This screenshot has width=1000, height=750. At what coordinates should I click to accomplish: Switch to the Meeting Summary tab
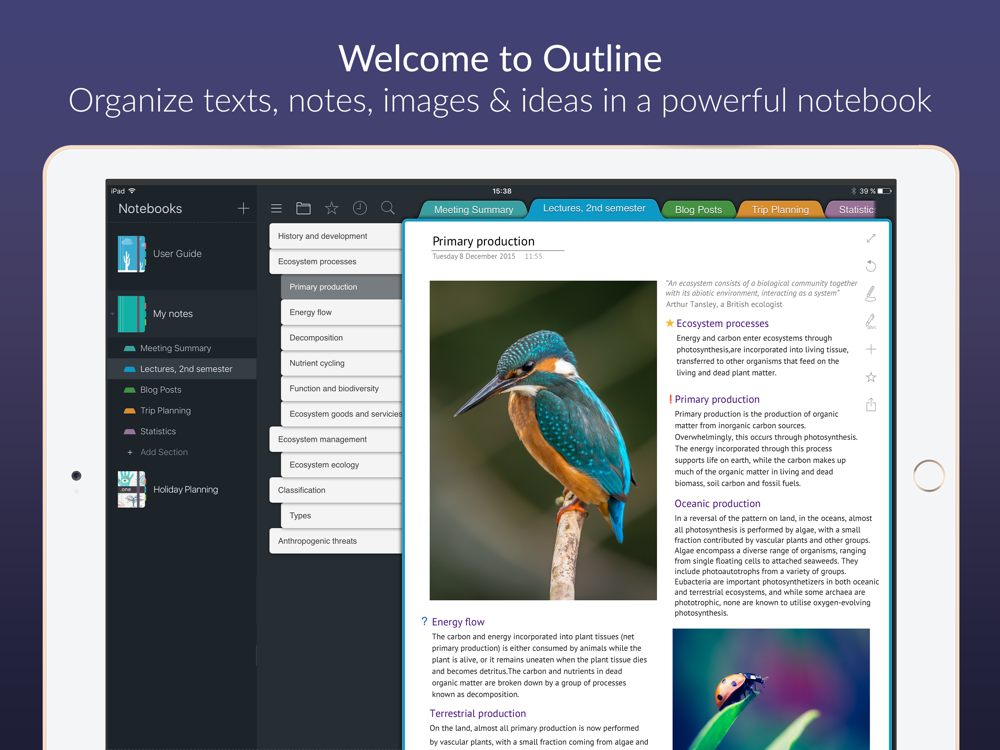pyautogui.click(x=474, y=210)
